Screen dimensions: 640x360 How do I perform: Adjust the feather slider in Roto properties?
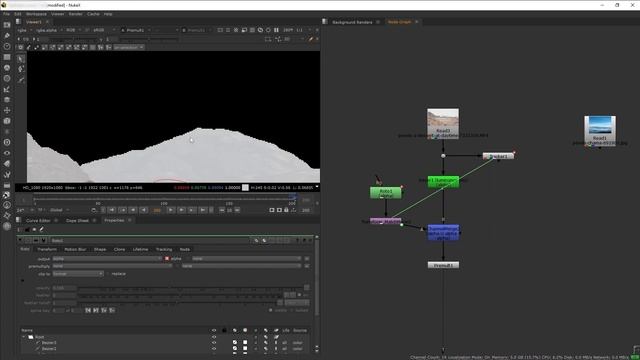[180, 296]
